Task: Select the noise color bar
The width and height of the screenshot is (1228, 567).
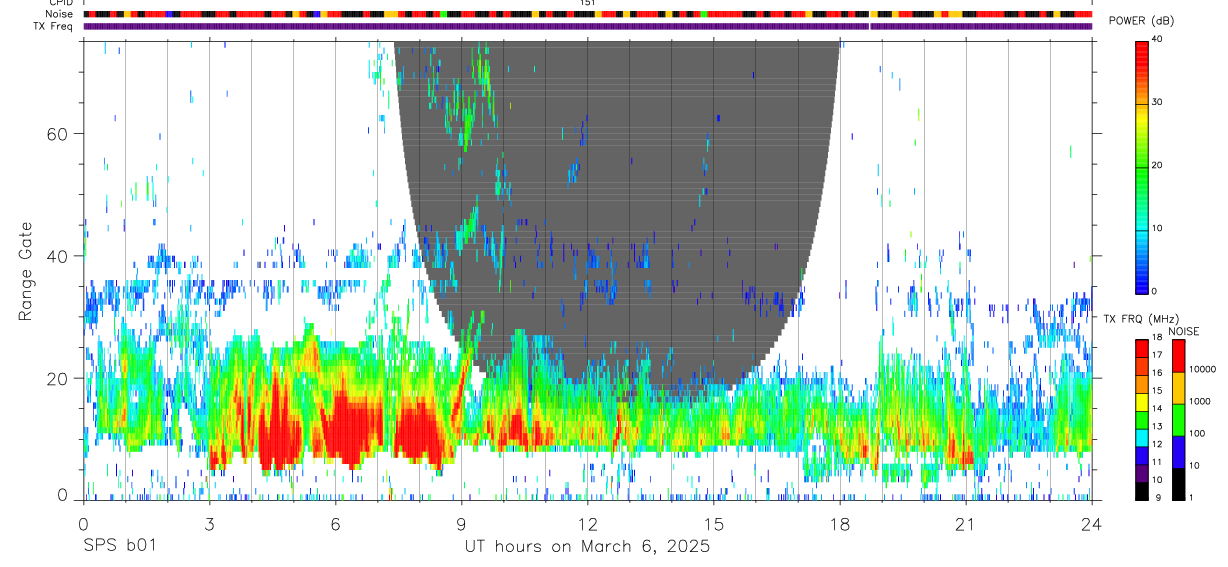Action: coord(1179,419)
